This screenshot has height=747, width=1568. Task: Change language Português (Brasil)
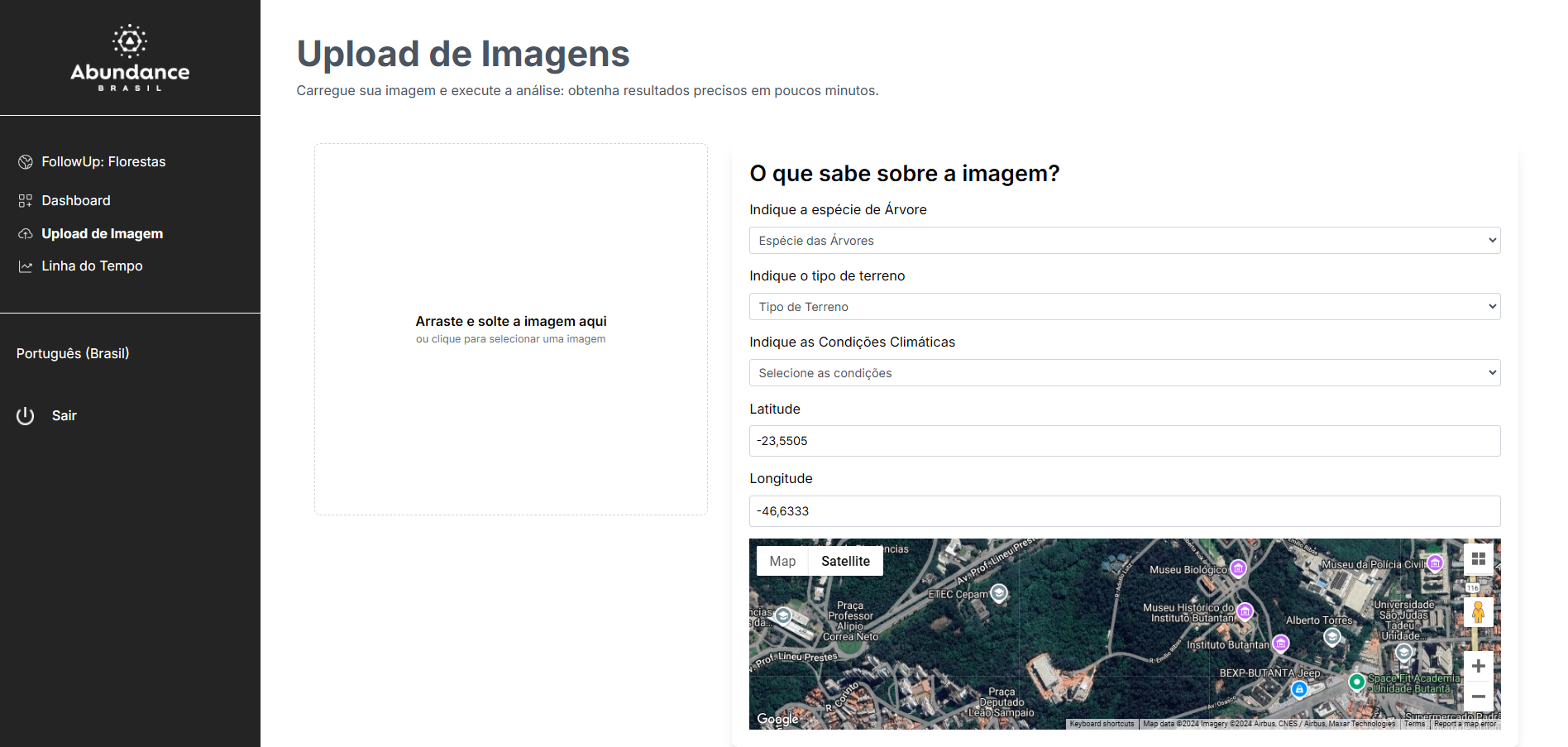pos(73,353)
